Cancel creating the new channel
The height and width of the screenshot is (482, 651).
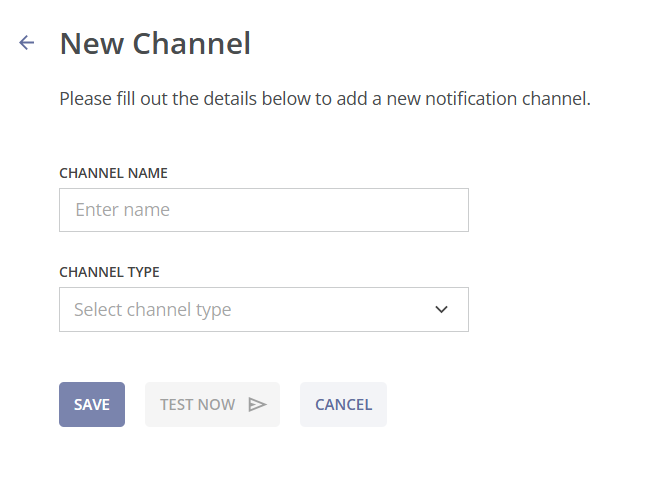[x=343, y=404]
